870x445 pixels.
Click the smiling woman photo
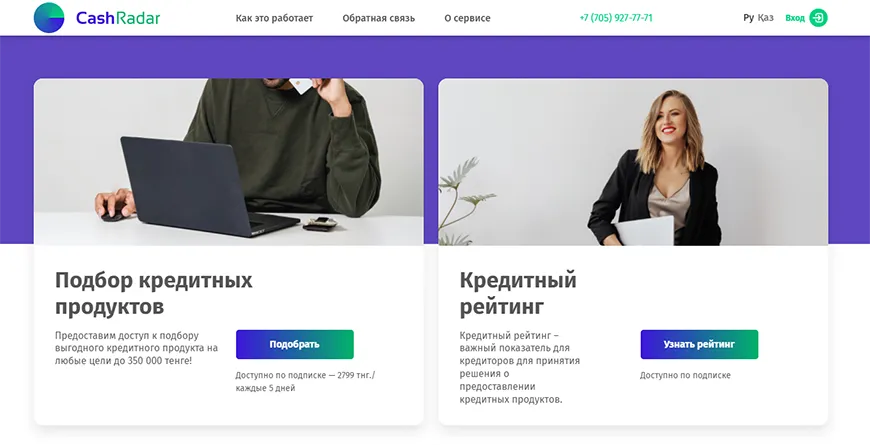coord(633,161)
